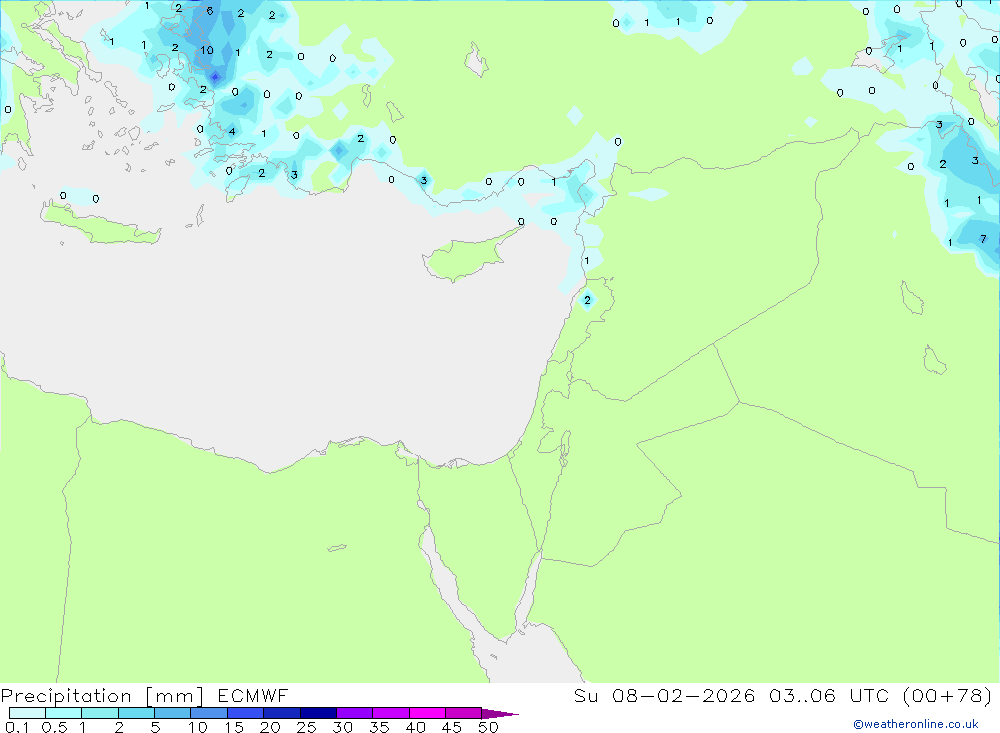Click the 'Precipitation [mm]' title text
This screenshot has height=733, width=1000.
[x=103, y=696]
